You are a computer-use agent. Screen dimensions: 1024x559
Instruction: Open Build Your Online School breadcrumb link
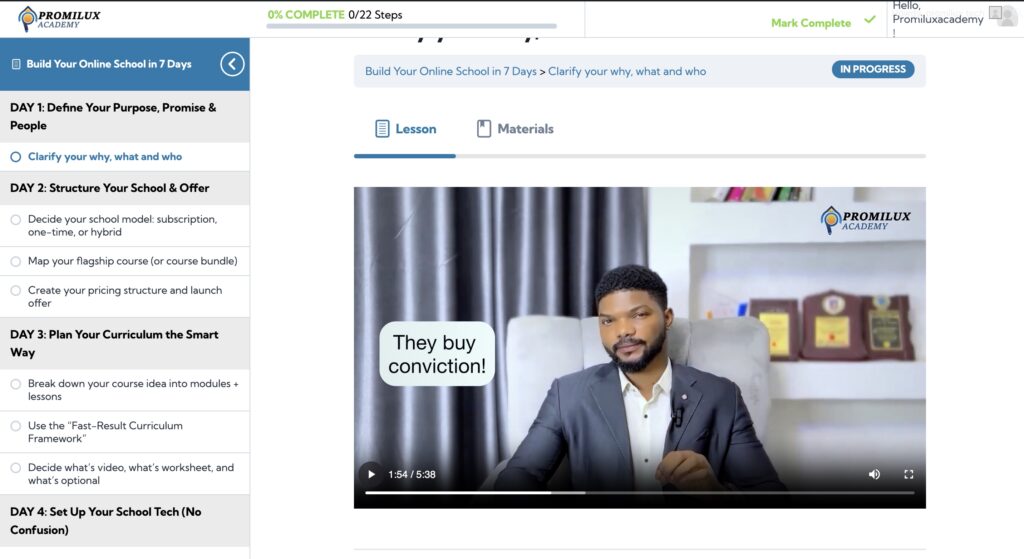tap(450, 71)
